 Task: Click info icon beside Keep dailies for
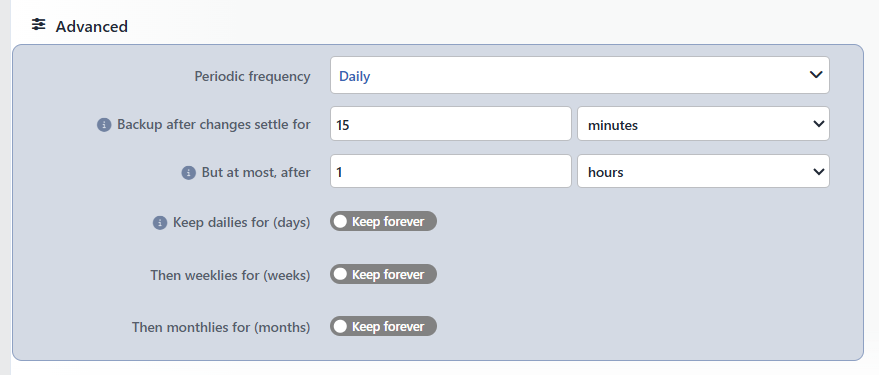tap(160, 223)
